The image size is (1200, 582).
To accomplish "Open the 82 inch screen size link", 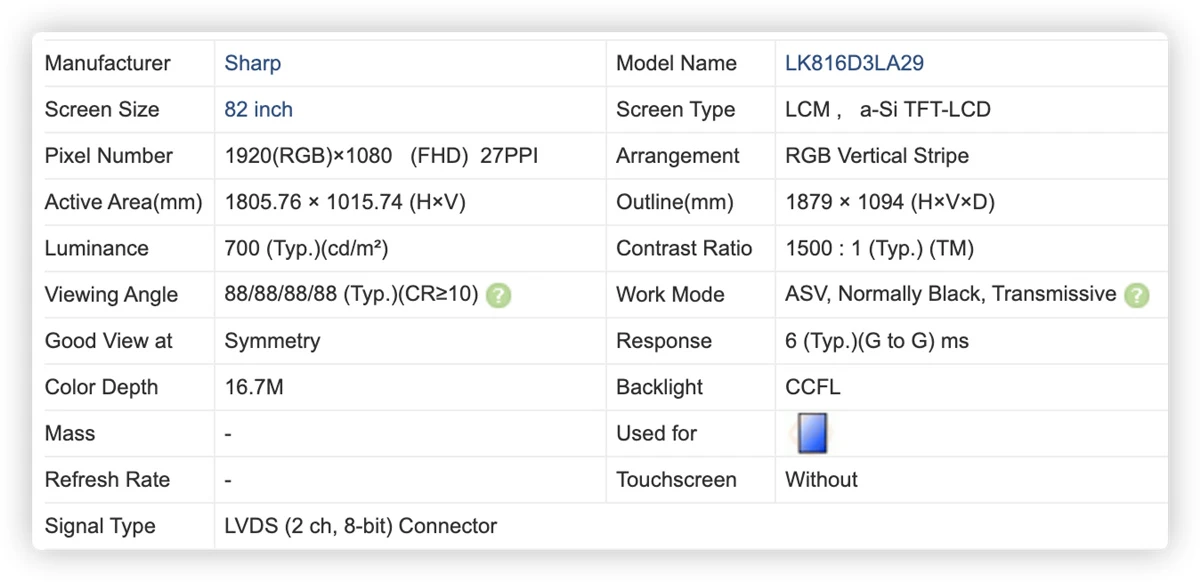I will pos(258,110).
